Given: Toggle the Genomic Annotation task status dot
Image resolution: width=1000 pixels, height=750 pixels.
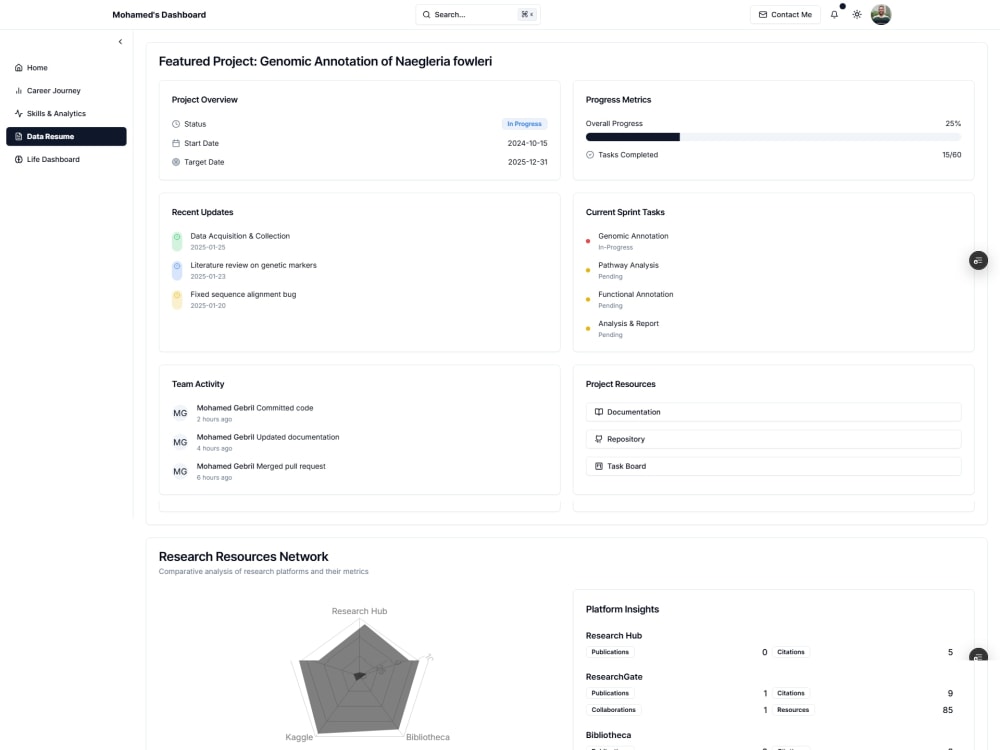Looking at the screenshot, I should coord(587,240).
